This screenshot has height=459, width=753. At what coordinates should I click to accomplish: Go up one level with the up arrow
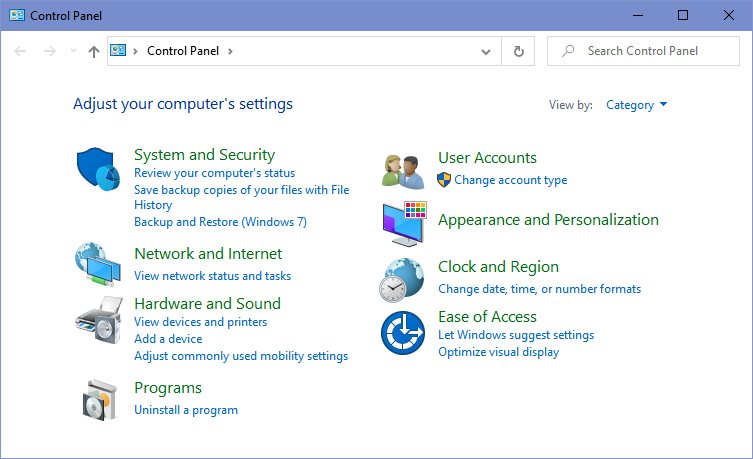tap(94, 51)
